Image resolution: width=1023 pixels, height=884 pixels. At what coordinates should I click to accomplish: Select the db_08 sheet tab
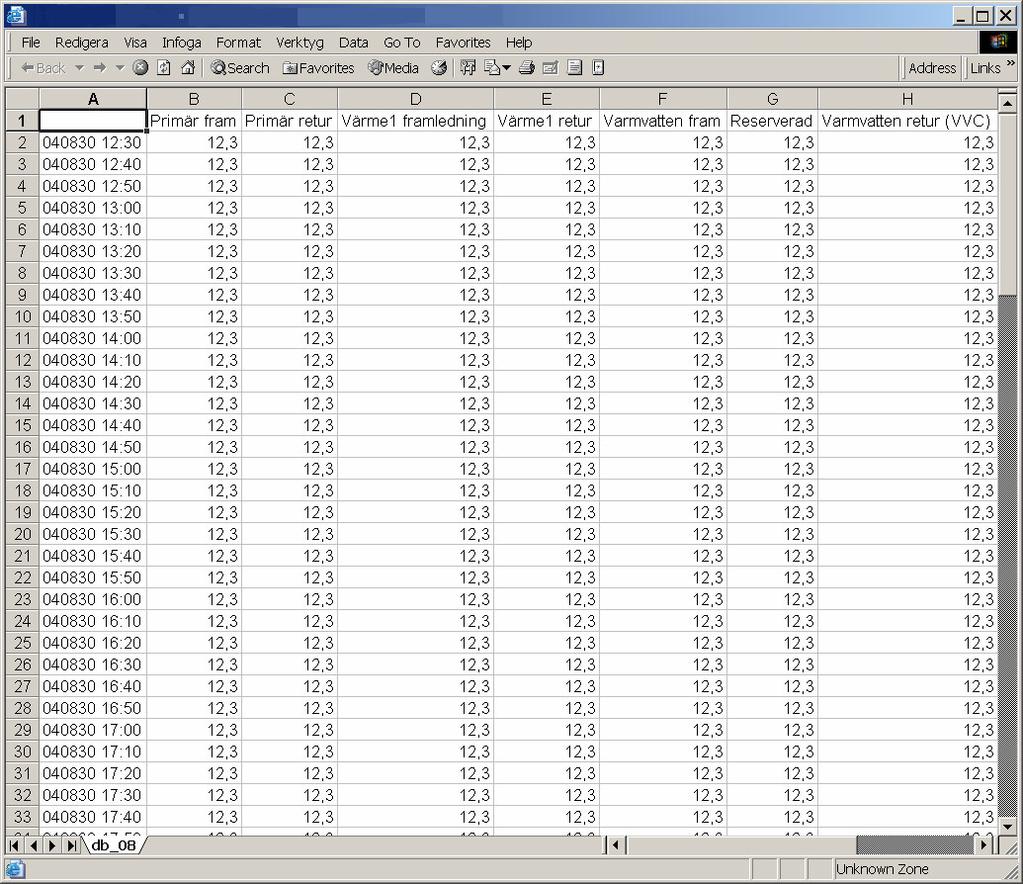click(x=114, y=846)
